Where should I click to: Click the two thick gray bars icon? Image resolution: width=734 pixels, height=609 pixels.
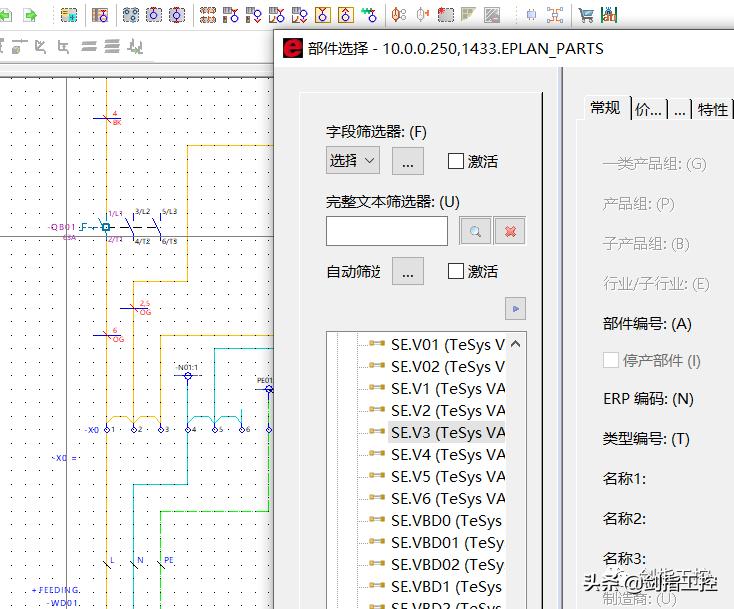click(x=88, y=46)
